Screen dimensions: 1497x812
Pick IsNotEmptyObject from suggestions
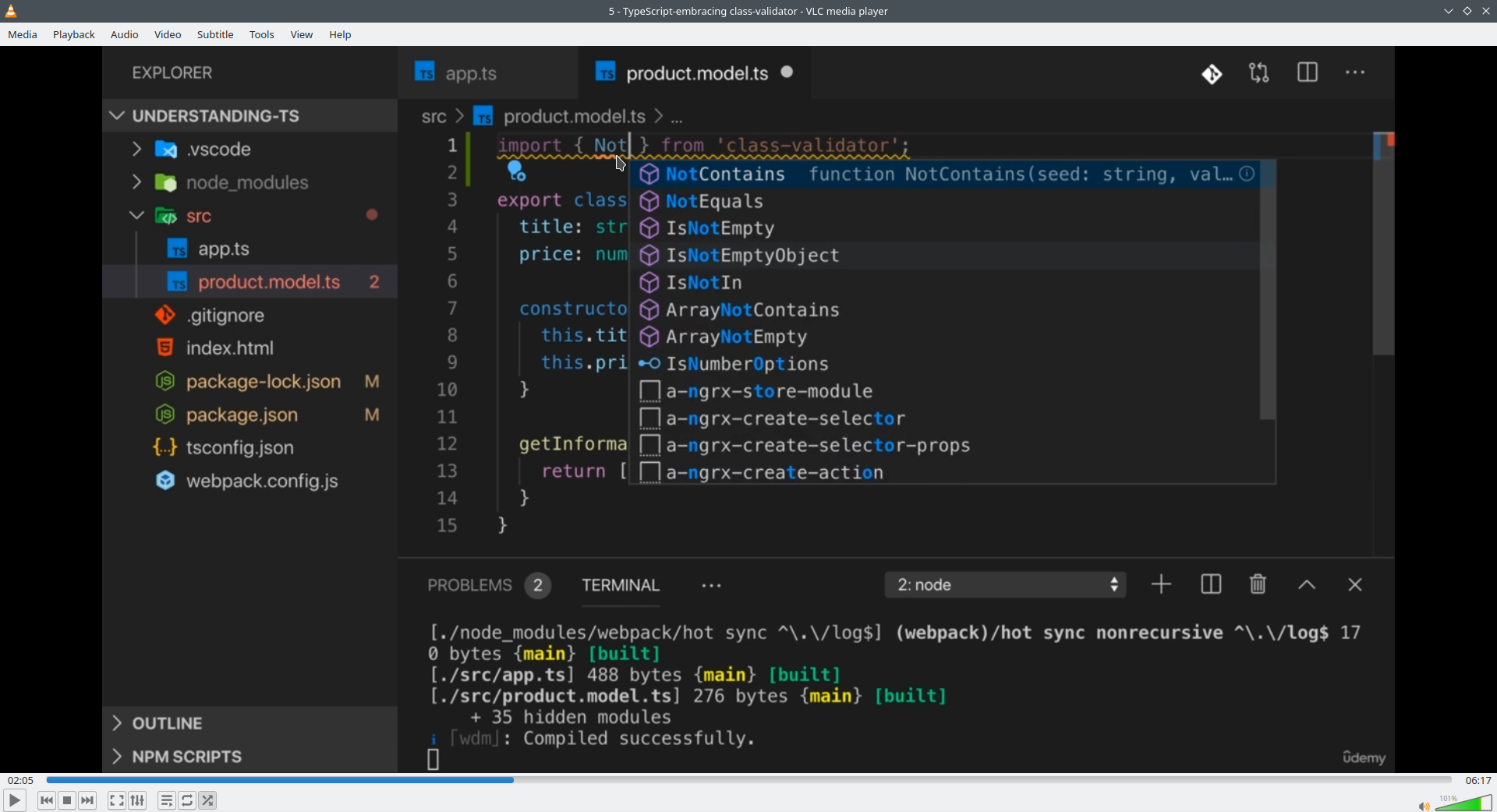(x=945, y=256)
